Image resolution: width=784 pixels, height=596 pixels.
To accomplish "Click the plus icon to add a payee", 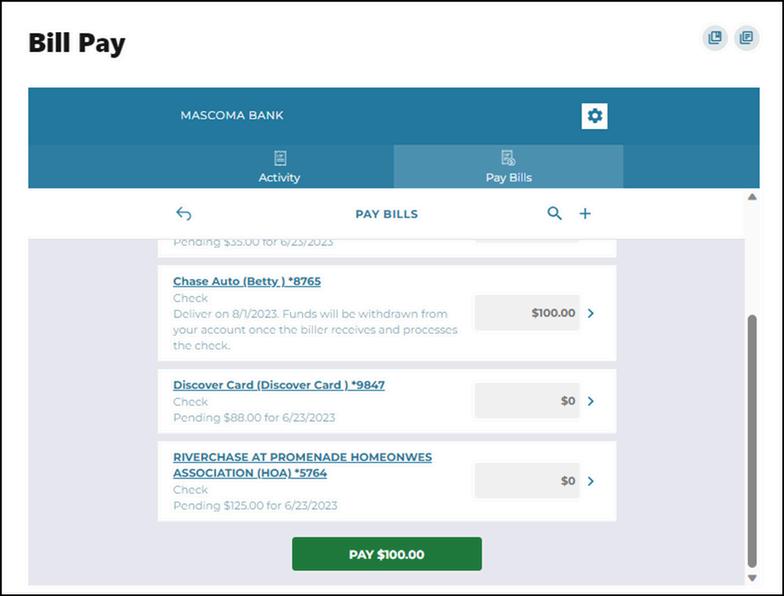I will tap(586, 213).
